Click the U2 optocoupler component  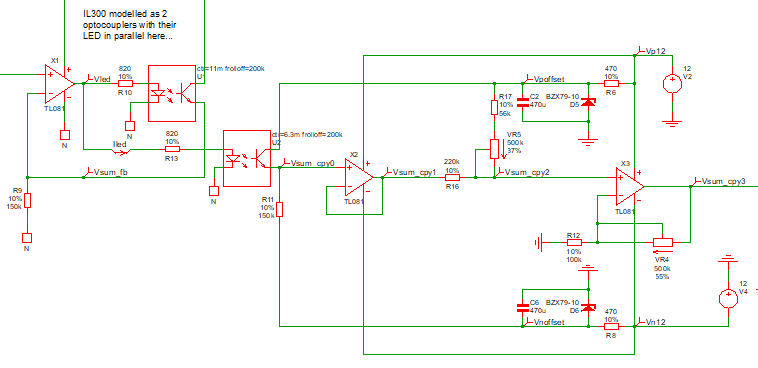click(247, 158)
